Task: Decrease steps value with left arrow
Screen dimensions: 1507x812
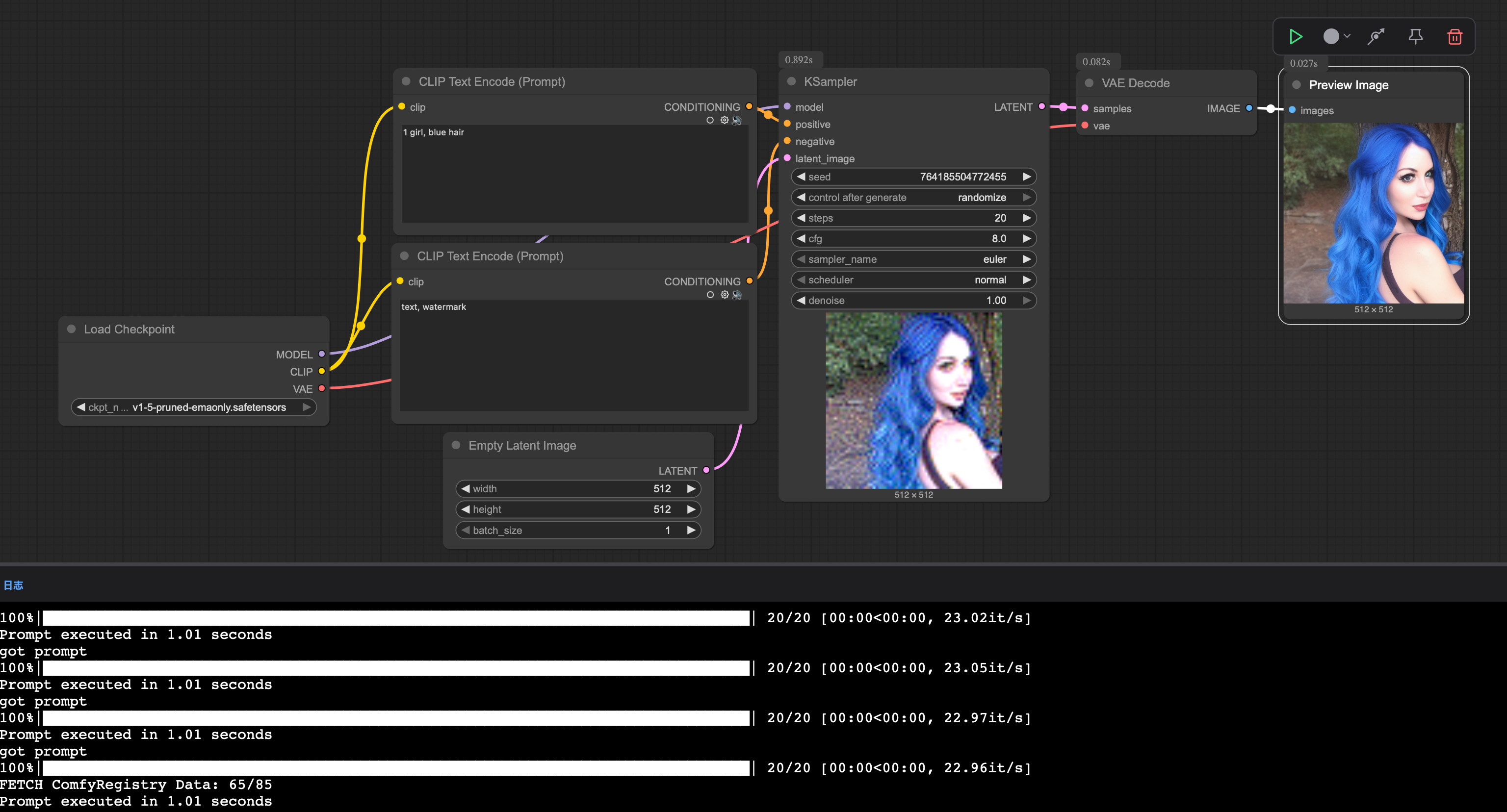Action: coord(801,218)
